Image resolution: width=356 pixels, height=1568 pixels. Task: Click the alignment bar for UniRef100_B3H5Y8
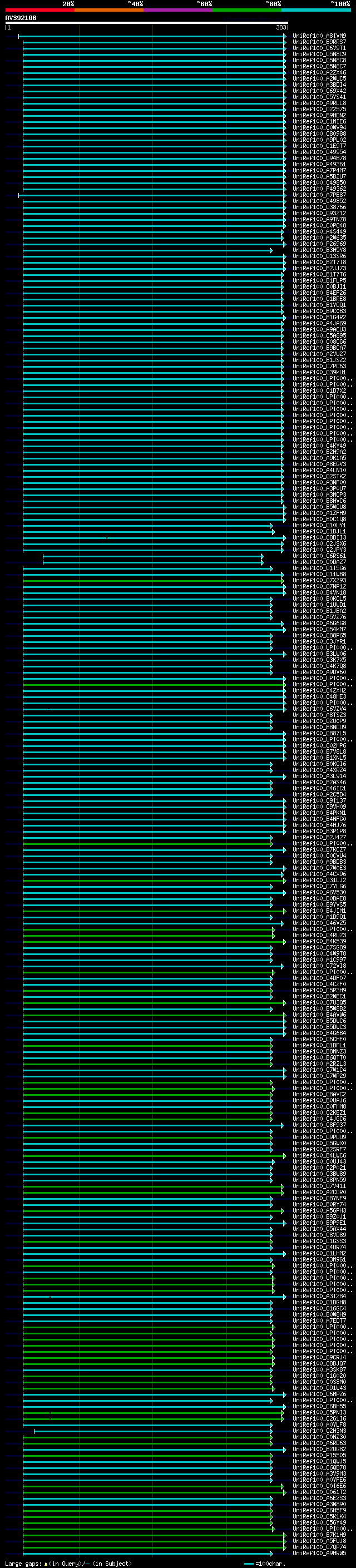point(147,250)
